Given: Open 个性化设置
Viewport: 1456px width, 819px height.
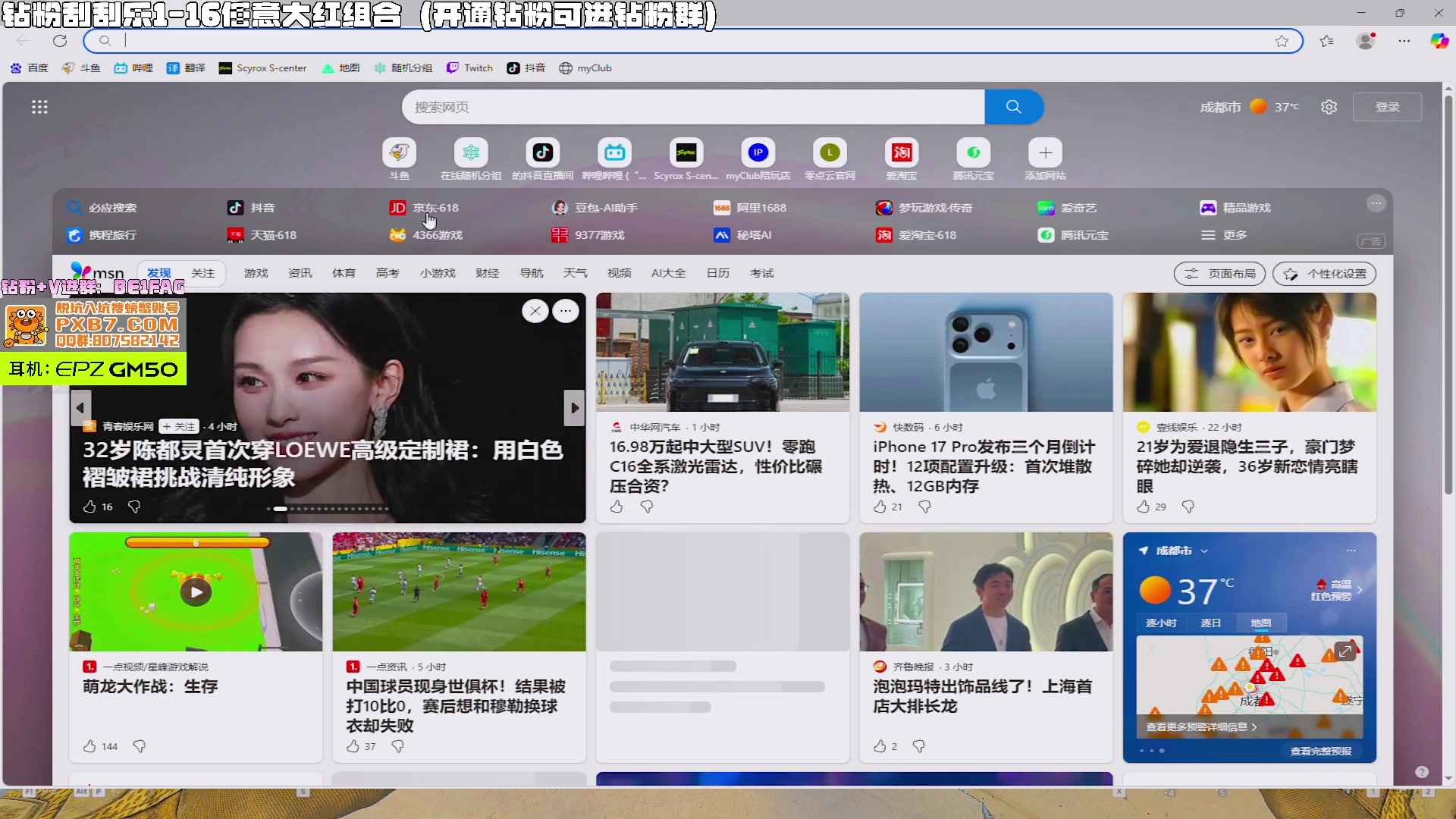Looking at the screenshot, I should click(1324, 274).
